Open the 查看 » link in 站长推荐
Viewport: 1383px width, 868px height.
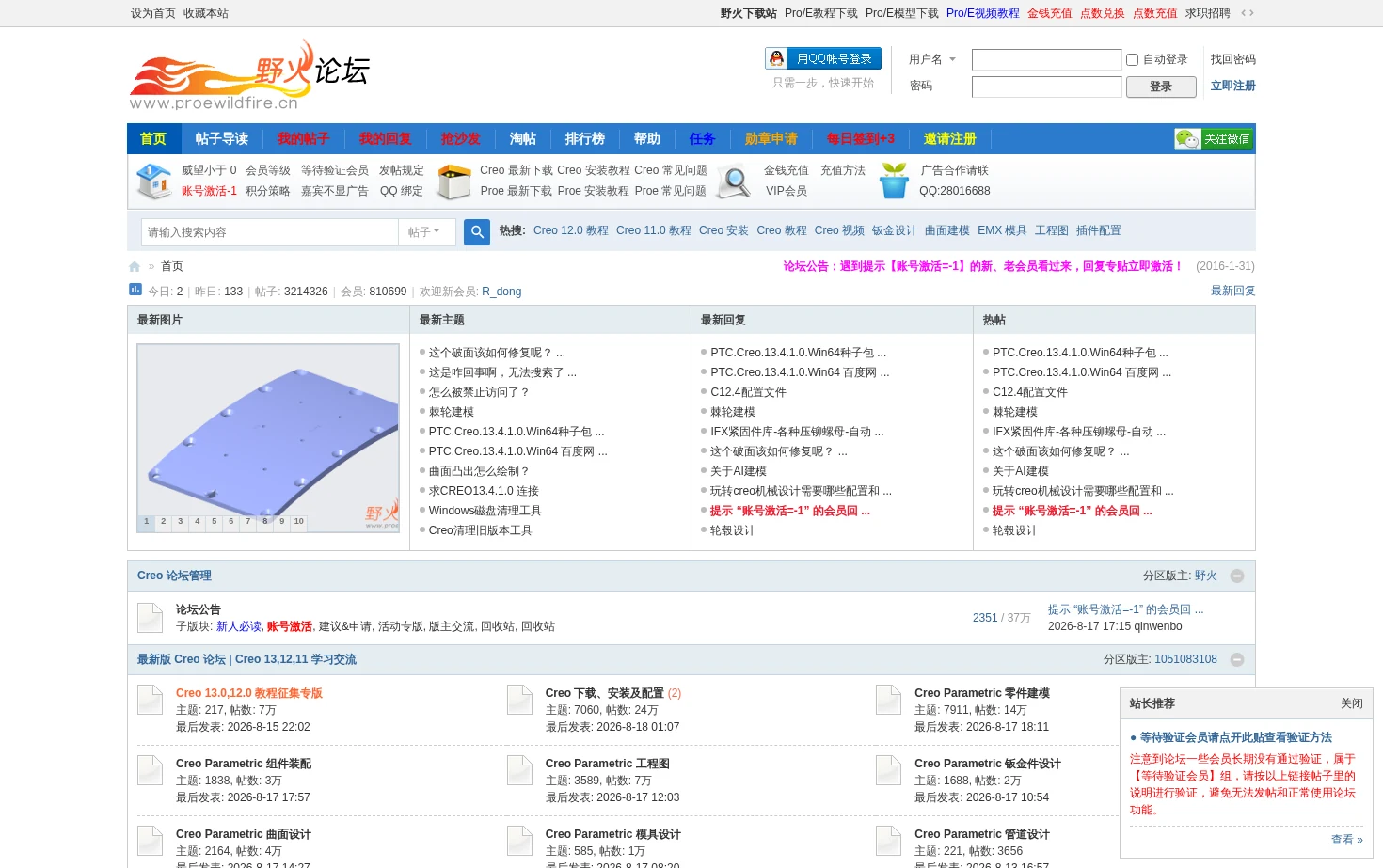tap(1347, 840)
